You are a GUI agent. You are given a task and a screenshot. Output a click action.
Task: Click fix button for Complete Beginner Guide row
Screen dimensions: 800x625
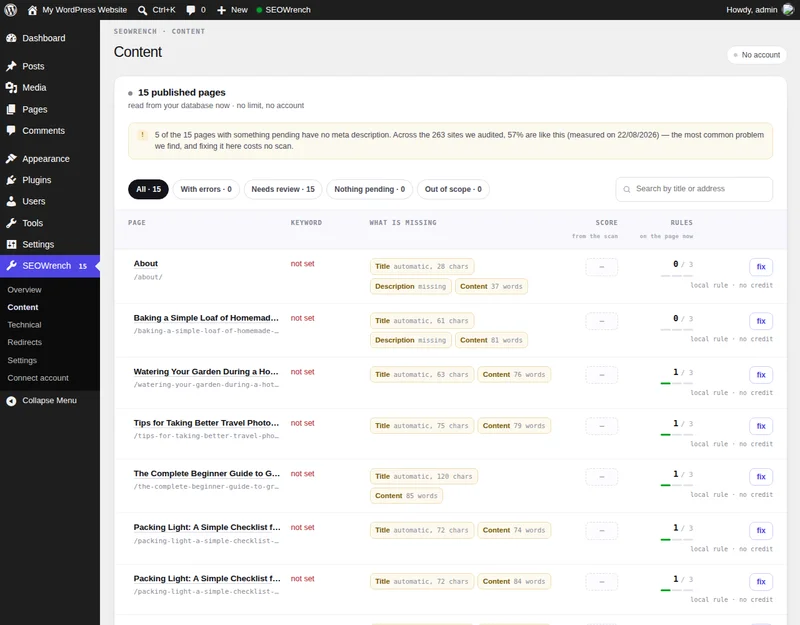click(761, 477)
